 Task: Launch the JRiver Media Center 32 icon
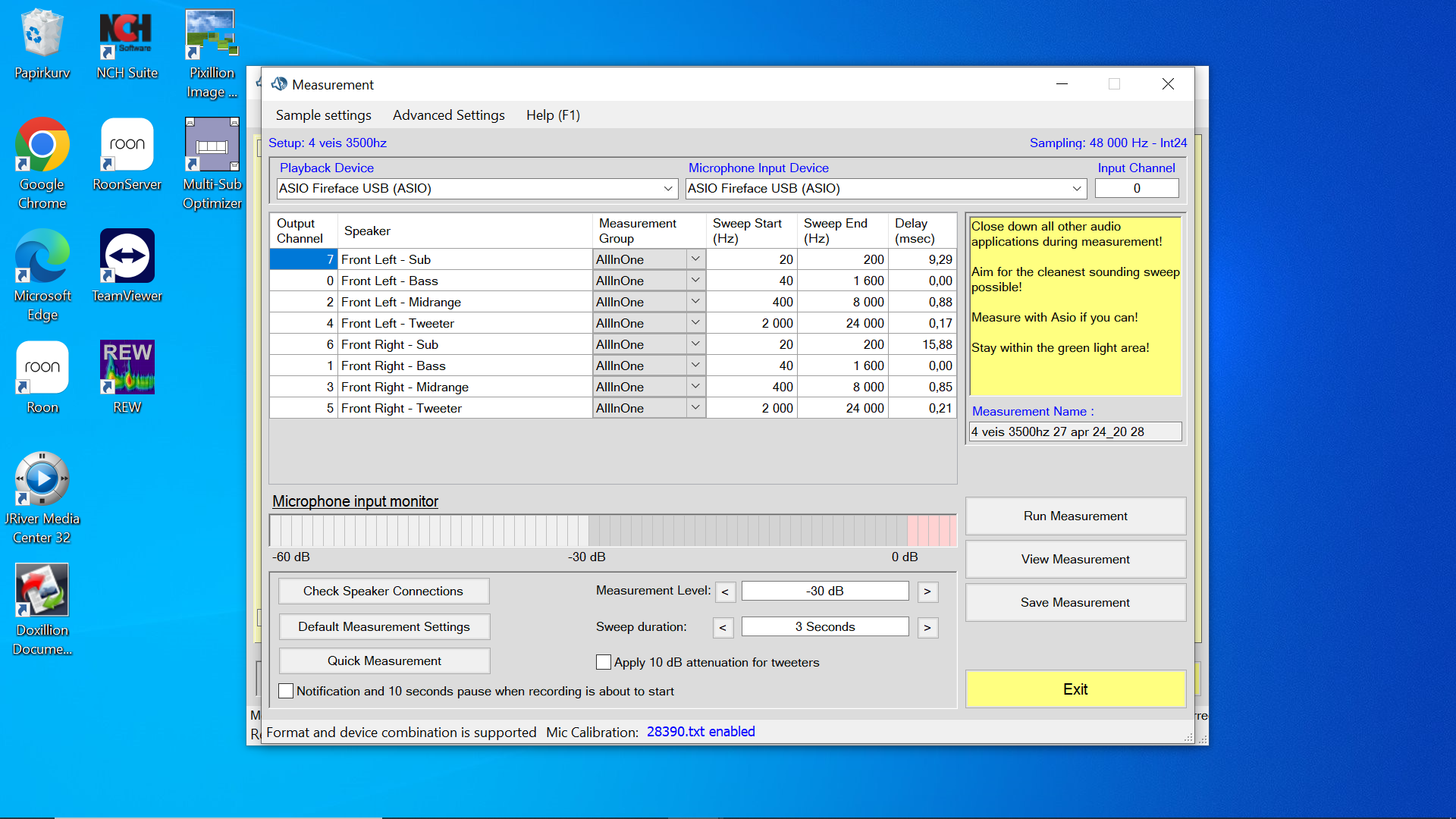(x=42, y=479)
